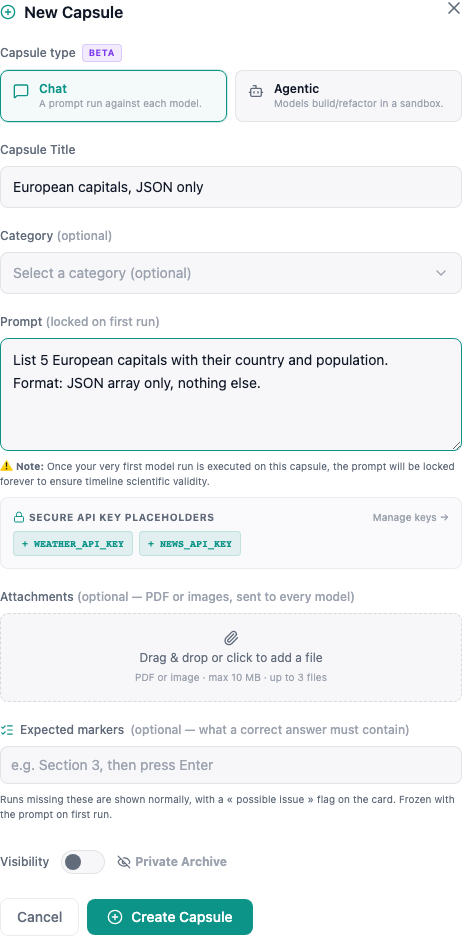
Task: Click the Cancel button
Action: coord(39,917)
